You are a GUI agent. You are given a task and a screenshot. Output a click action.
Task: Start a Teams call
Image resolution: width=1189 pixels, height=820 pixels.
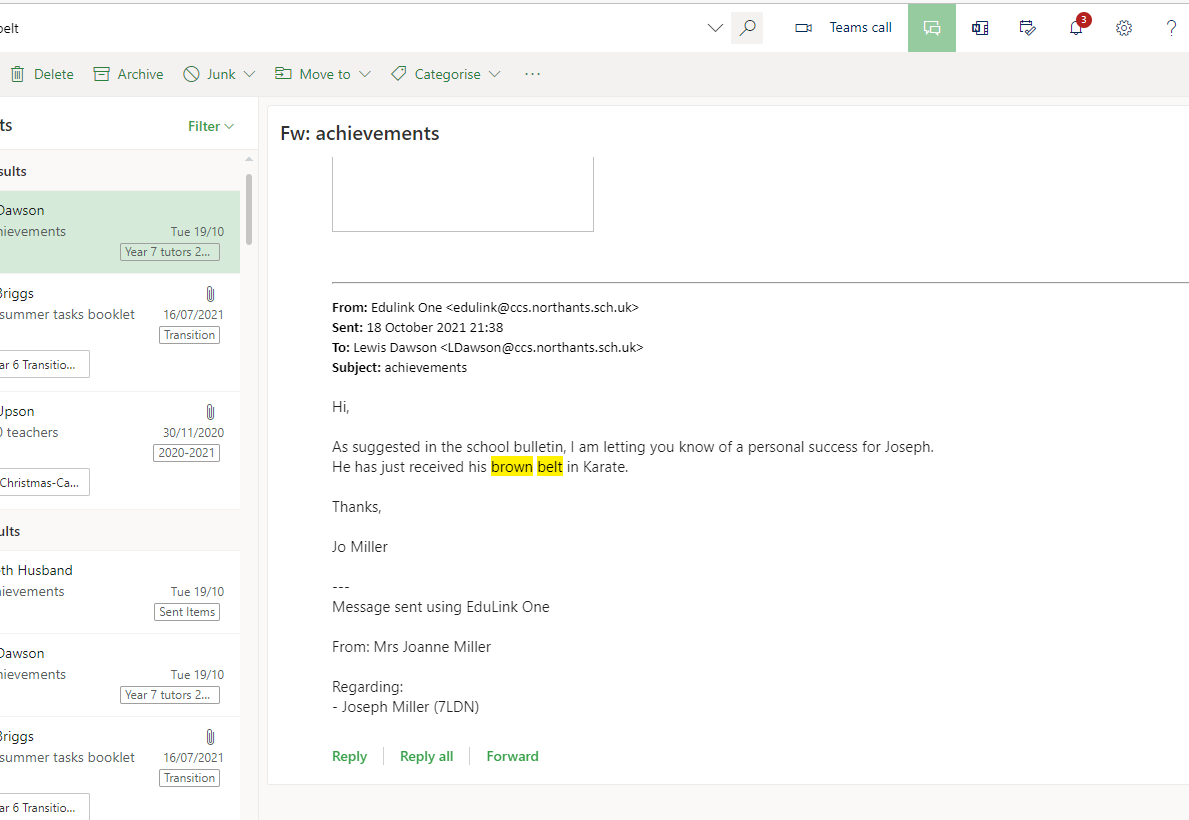click(843, 28)
